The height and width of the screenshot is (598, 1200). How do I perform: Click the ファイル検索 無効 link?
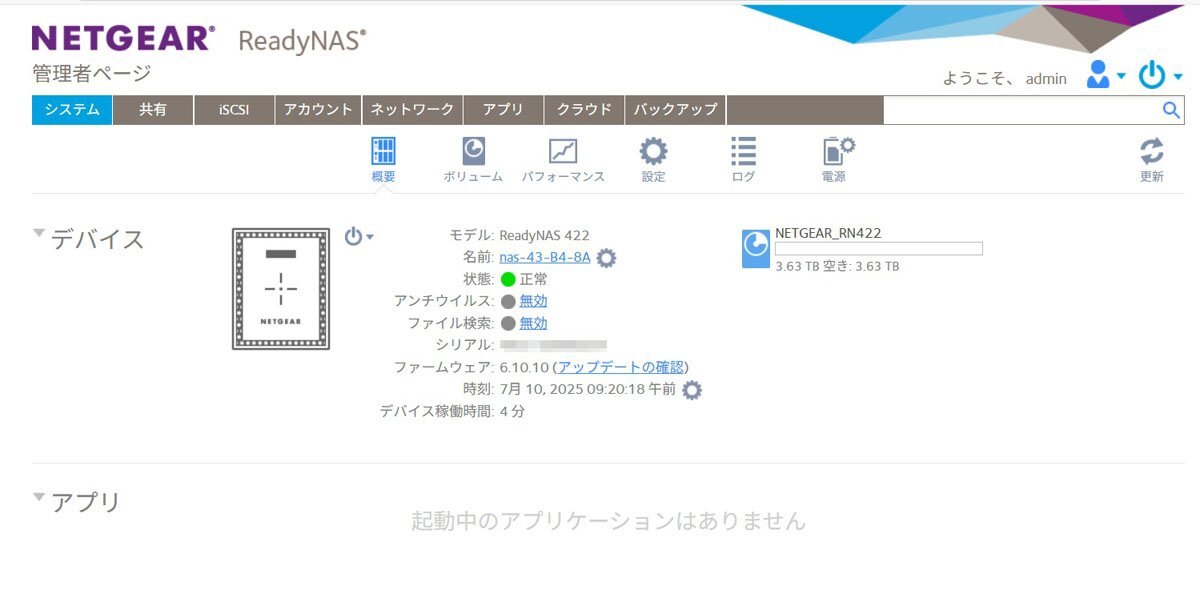pyautogui.click(x=533, y=323)
